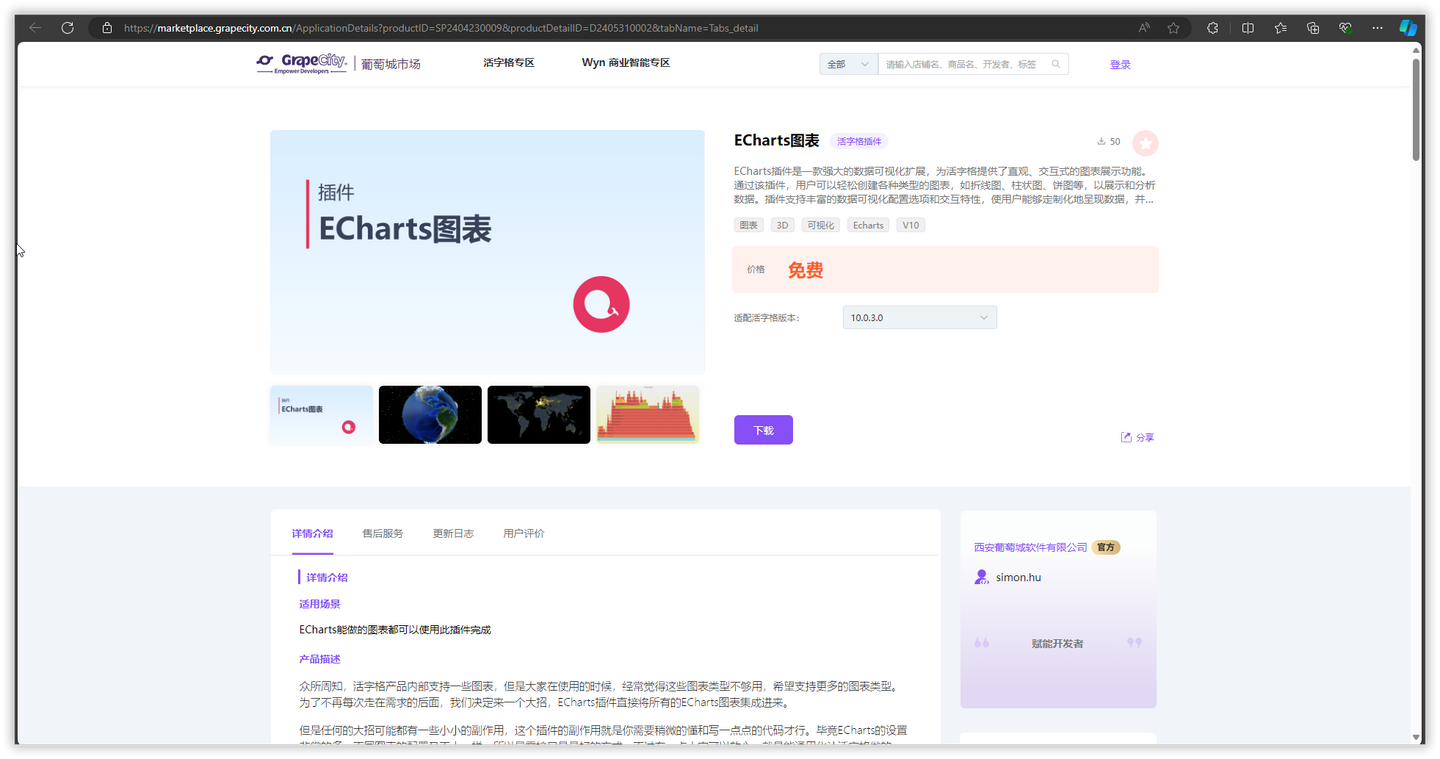Open the browser more options menu

point(1377,27)
